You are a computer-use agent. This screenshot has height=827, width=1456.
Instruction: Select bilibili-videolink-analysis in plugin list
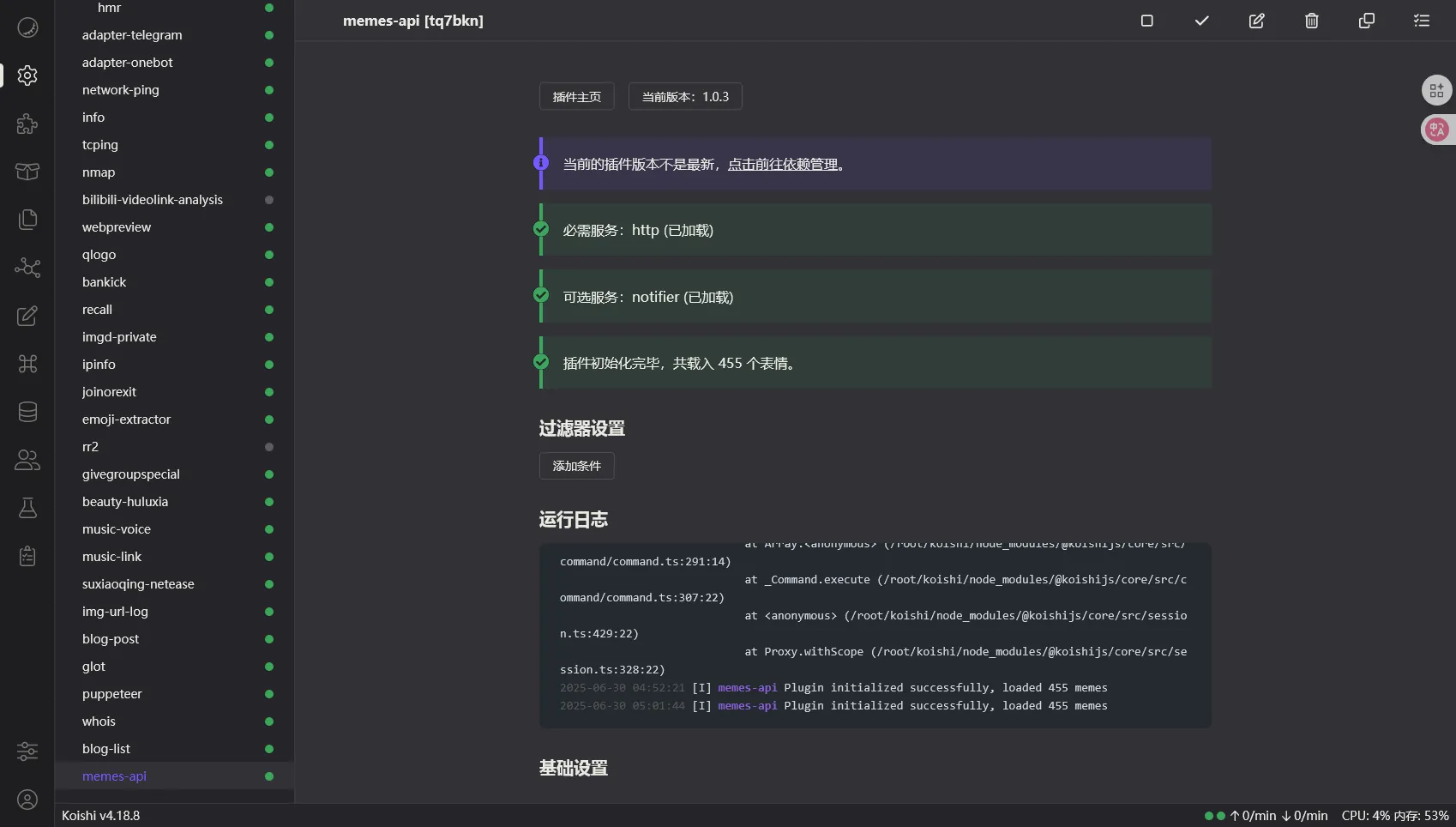[x=153, y=200]
